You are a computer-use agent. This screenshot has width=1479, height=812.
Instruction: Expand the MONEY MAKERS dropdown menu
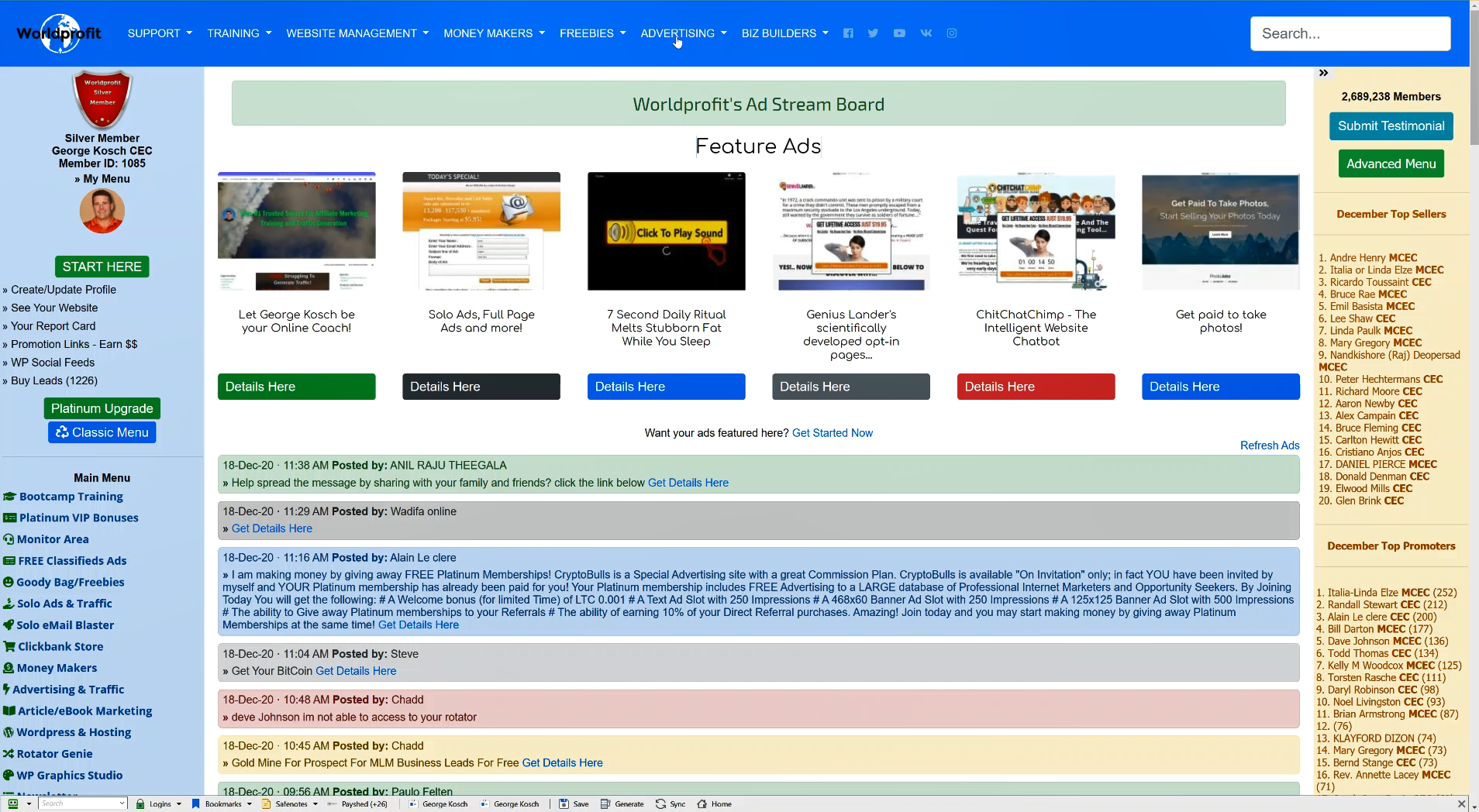(495, 33)
